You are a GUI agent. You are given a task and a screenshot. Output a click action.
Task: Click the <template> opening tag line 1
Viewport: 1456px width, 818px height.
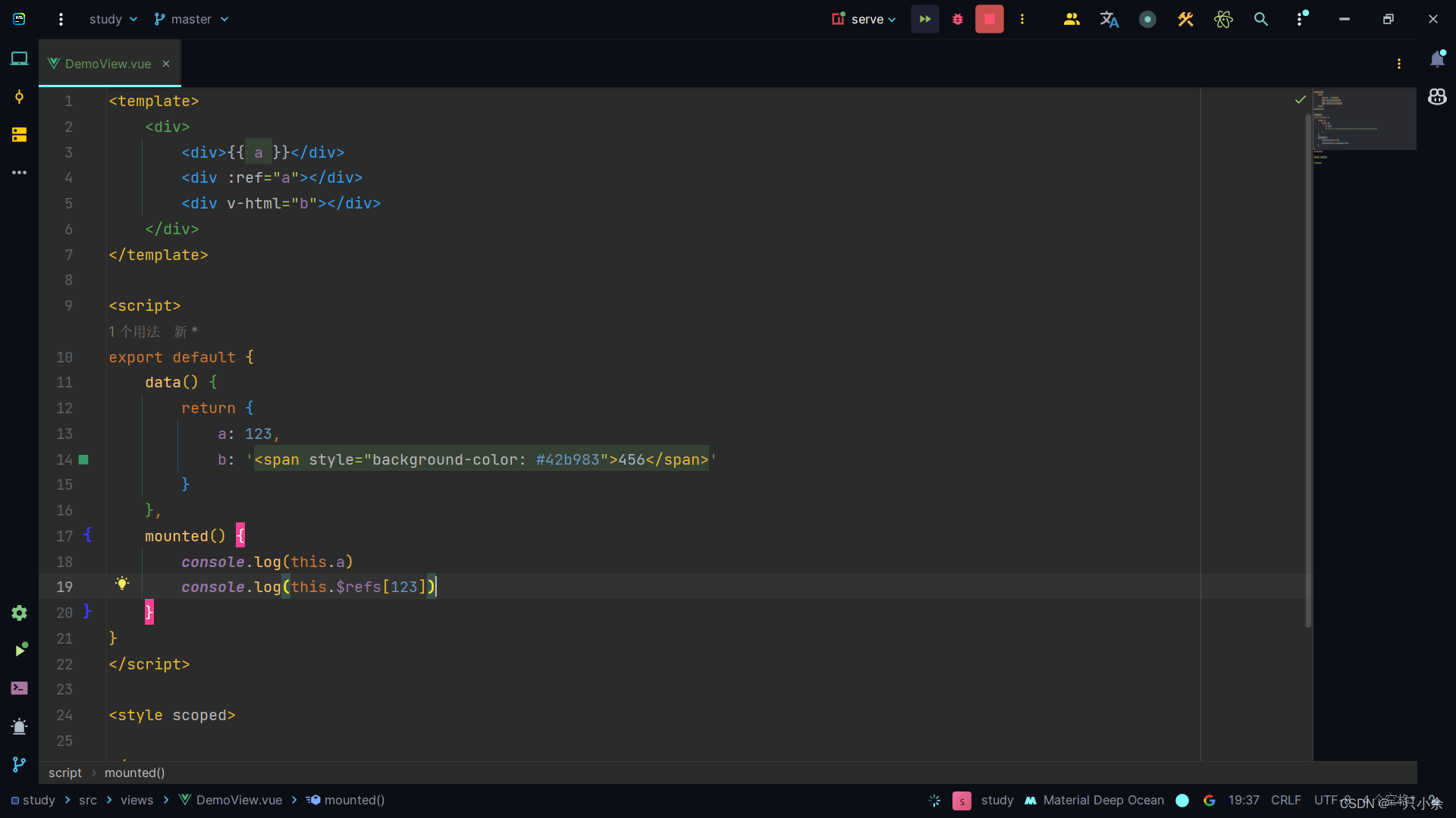(154, 101)
